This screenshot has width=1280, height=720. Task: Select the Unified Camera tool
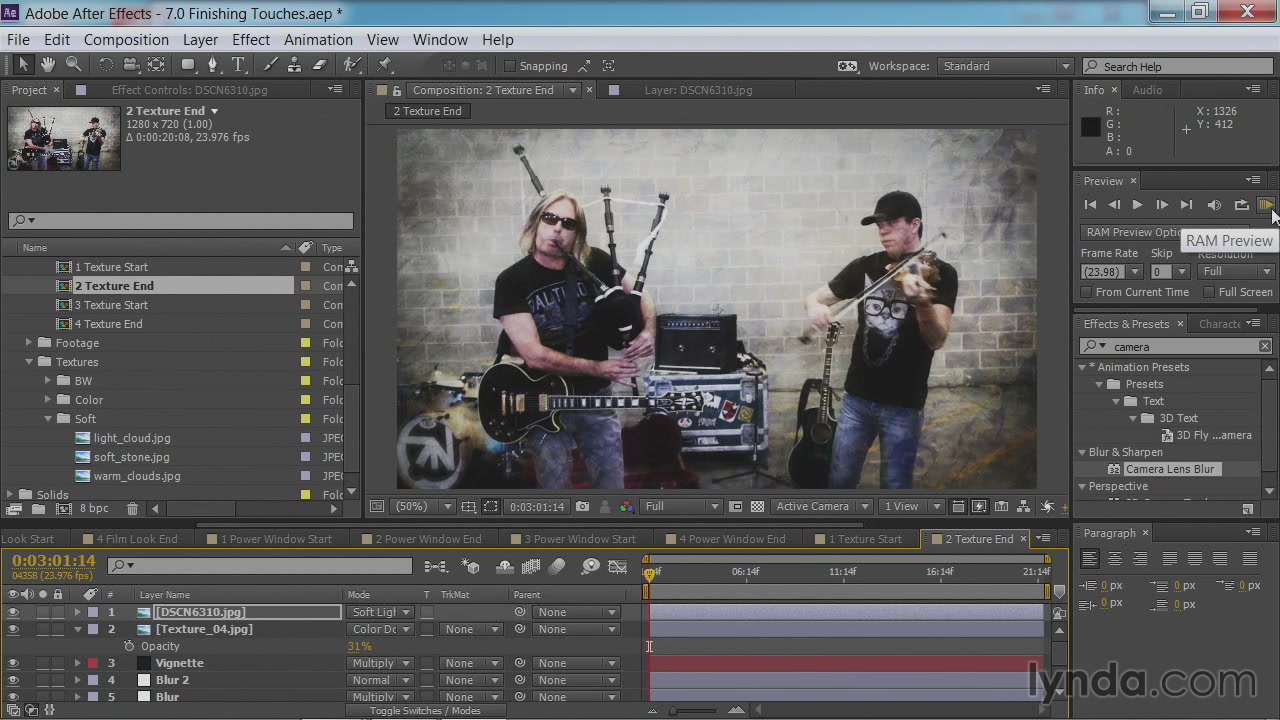[x=131, y=65]
